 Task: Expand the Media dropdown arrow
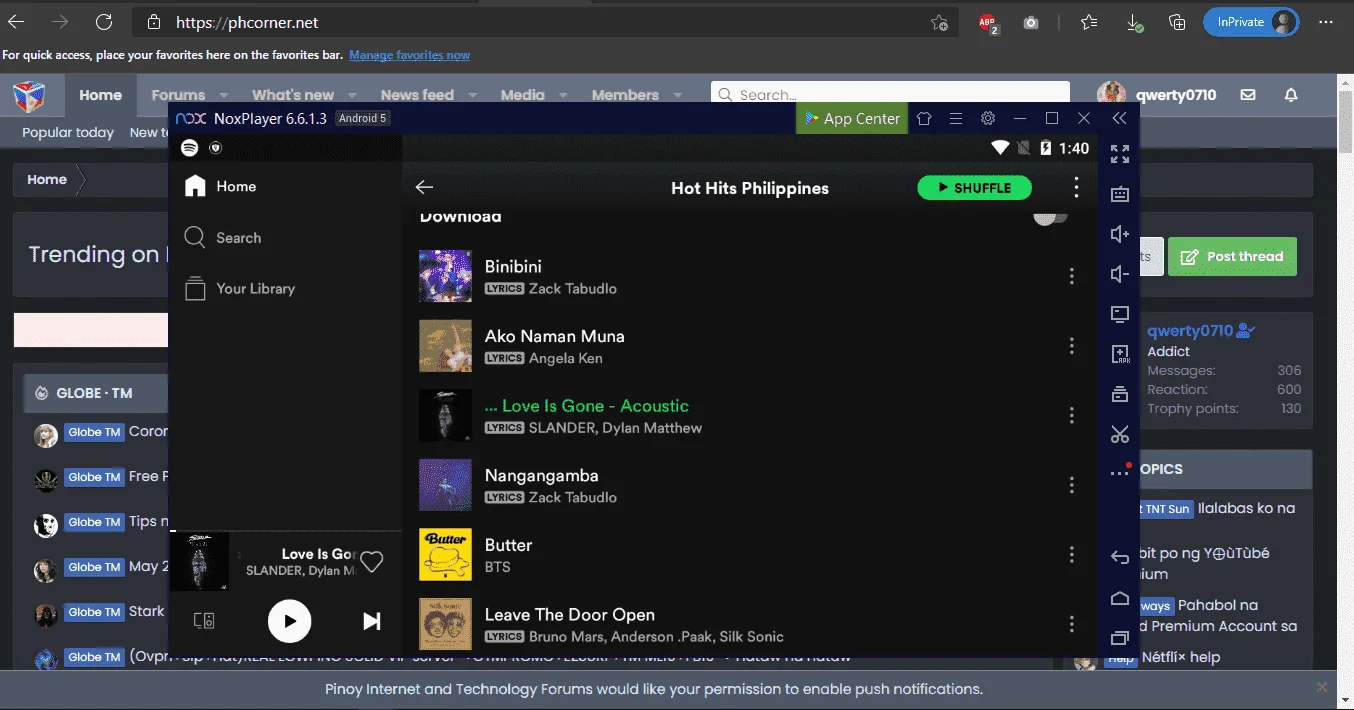click(563, 96)
